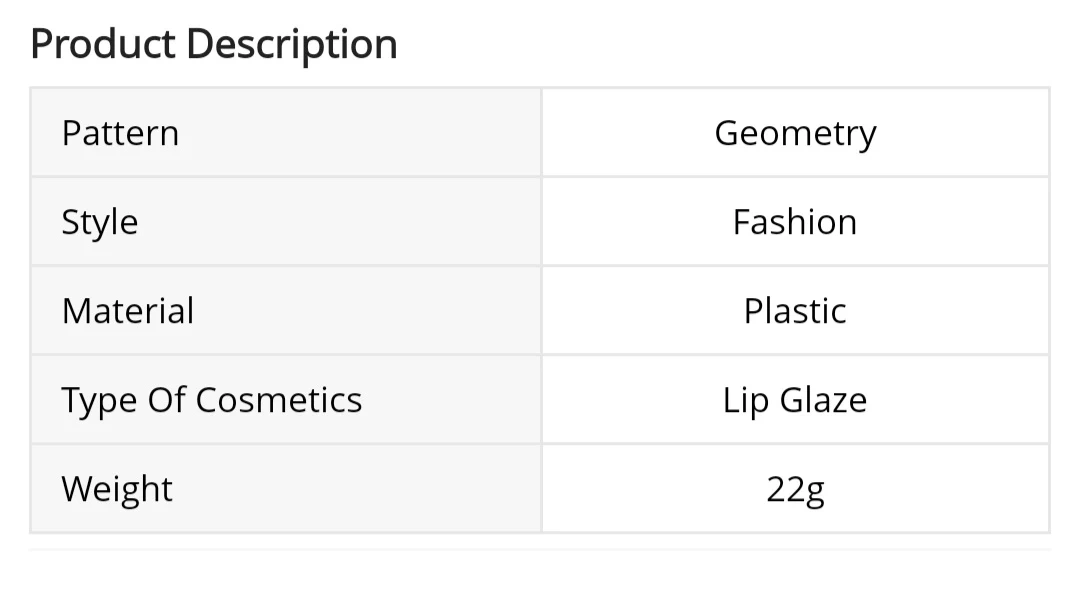The height and width of the screenshot is (605, 1080).
Task: Click blank gray space right of Weight label
Action: click(360, 489)
